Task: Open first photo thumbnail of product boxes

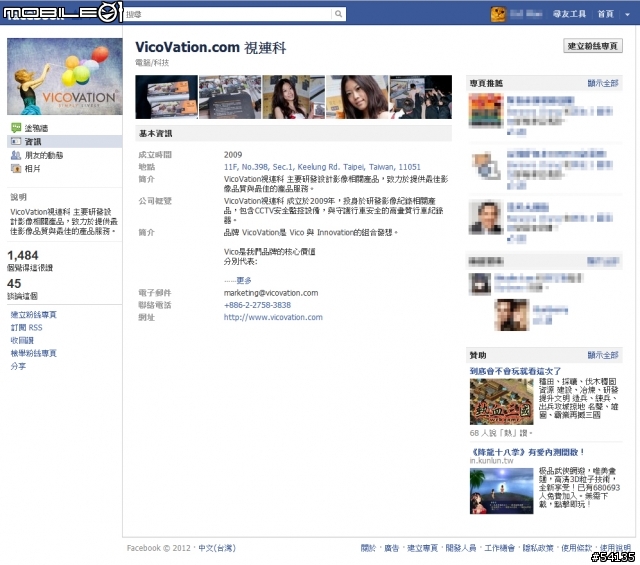Action: (167, 97)
